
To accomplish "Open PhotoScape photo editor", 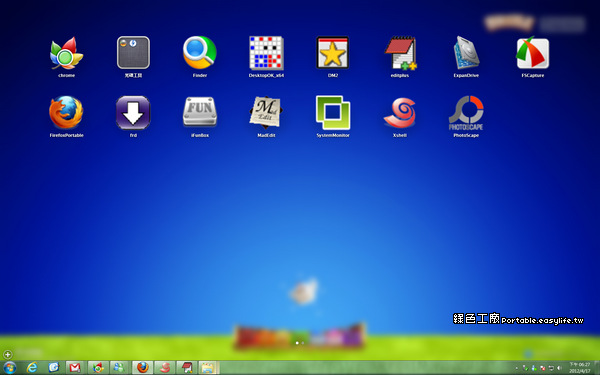I will 466,112.
